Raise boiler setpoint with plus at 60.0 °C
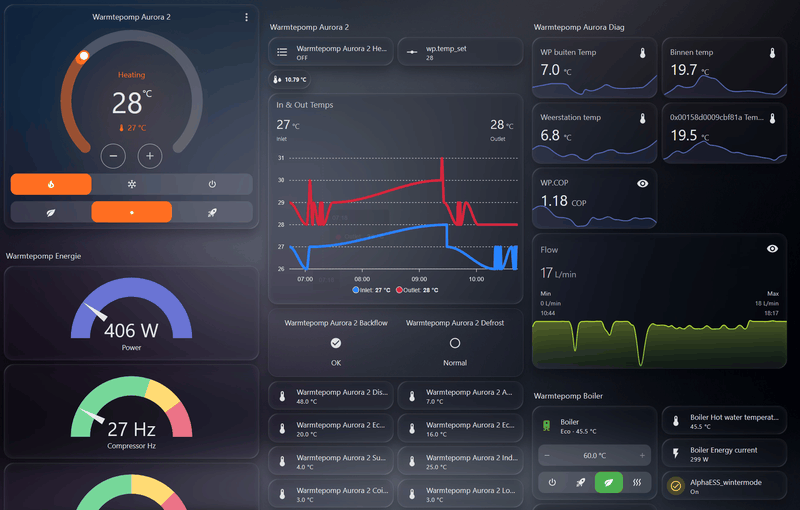The image size is (800, 510). click(x=642, y=455)
